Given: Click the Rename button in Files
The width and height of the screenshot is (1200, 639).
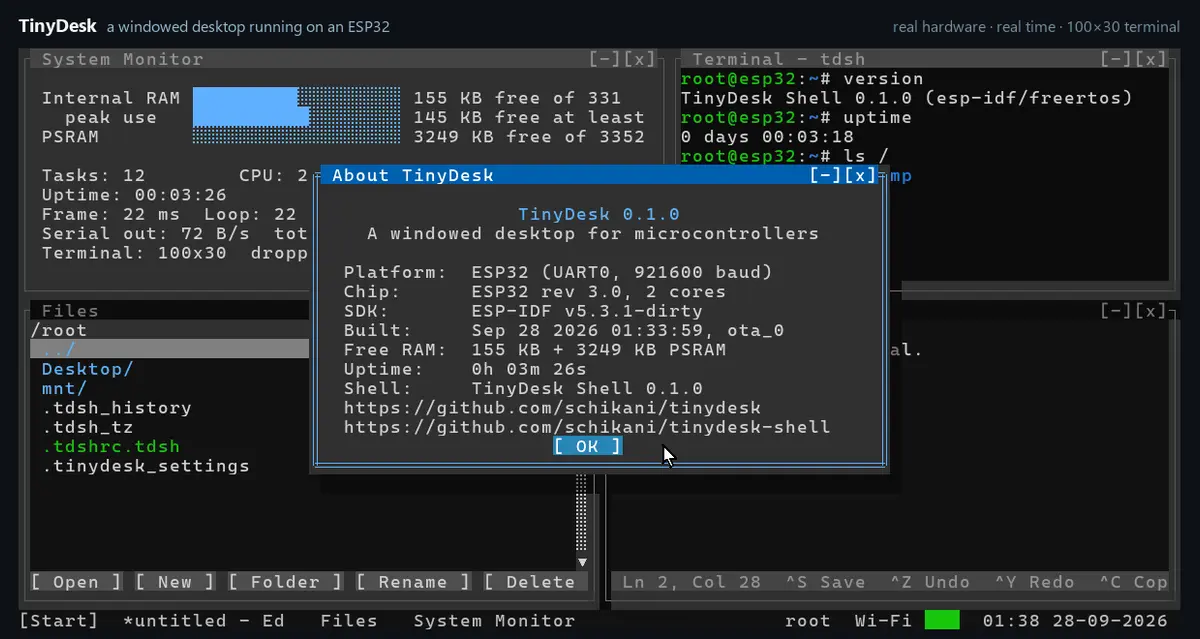Looking at the screenshot, I should (413, 582).
